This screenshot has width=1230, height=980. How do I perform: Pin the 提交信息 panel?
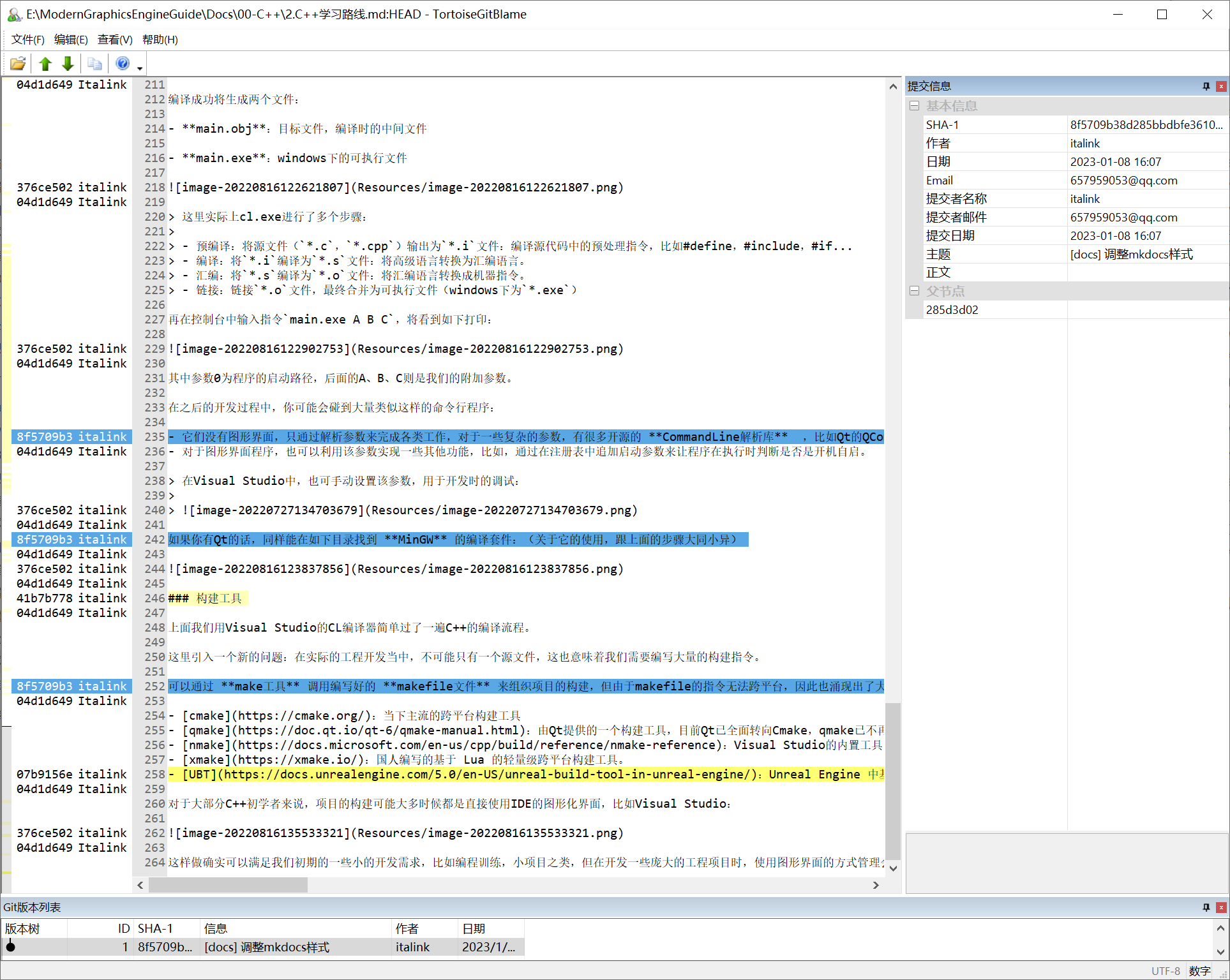[1206, 86]
